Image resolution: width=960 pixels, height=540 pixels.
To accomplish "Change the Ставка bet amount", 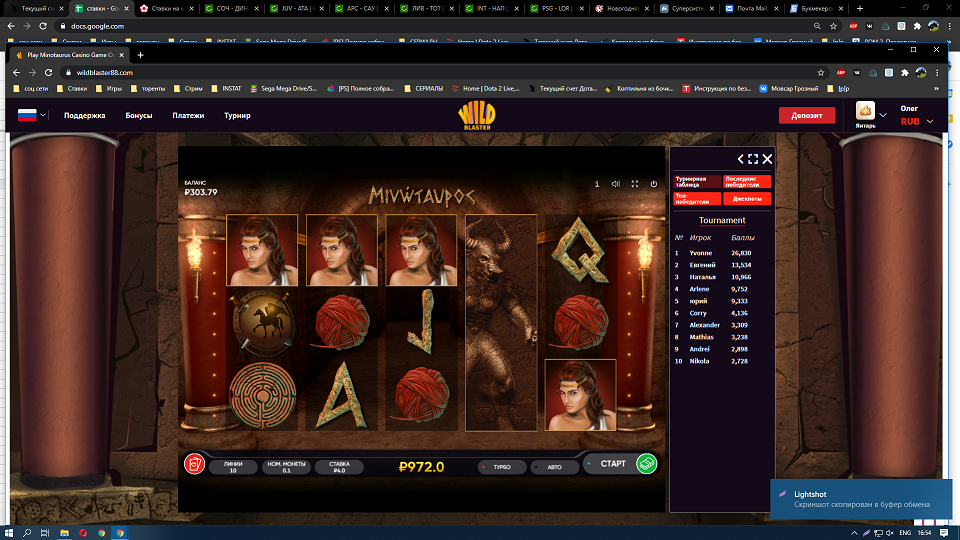I will tap(339, 467).
